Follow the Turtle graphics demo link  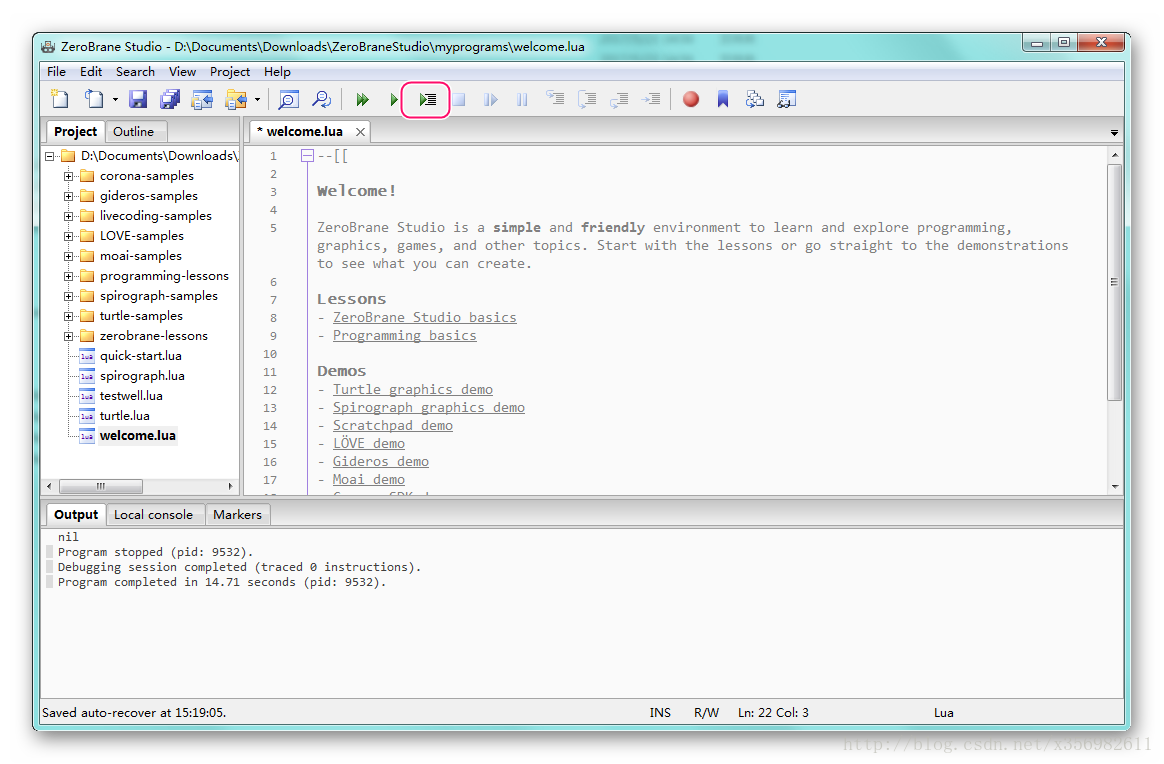[x=412, y=389]
